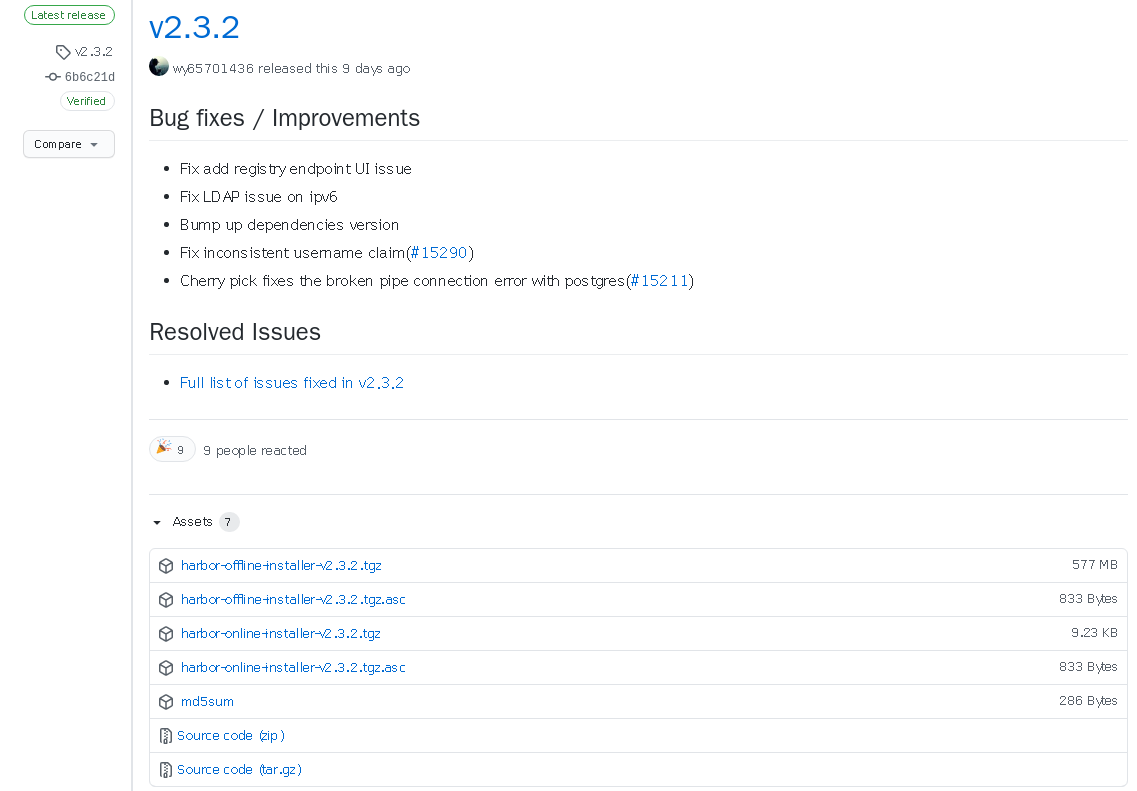1137x791 pixels.
Task: Open issue #15211 link
Action: coord(660,281)
